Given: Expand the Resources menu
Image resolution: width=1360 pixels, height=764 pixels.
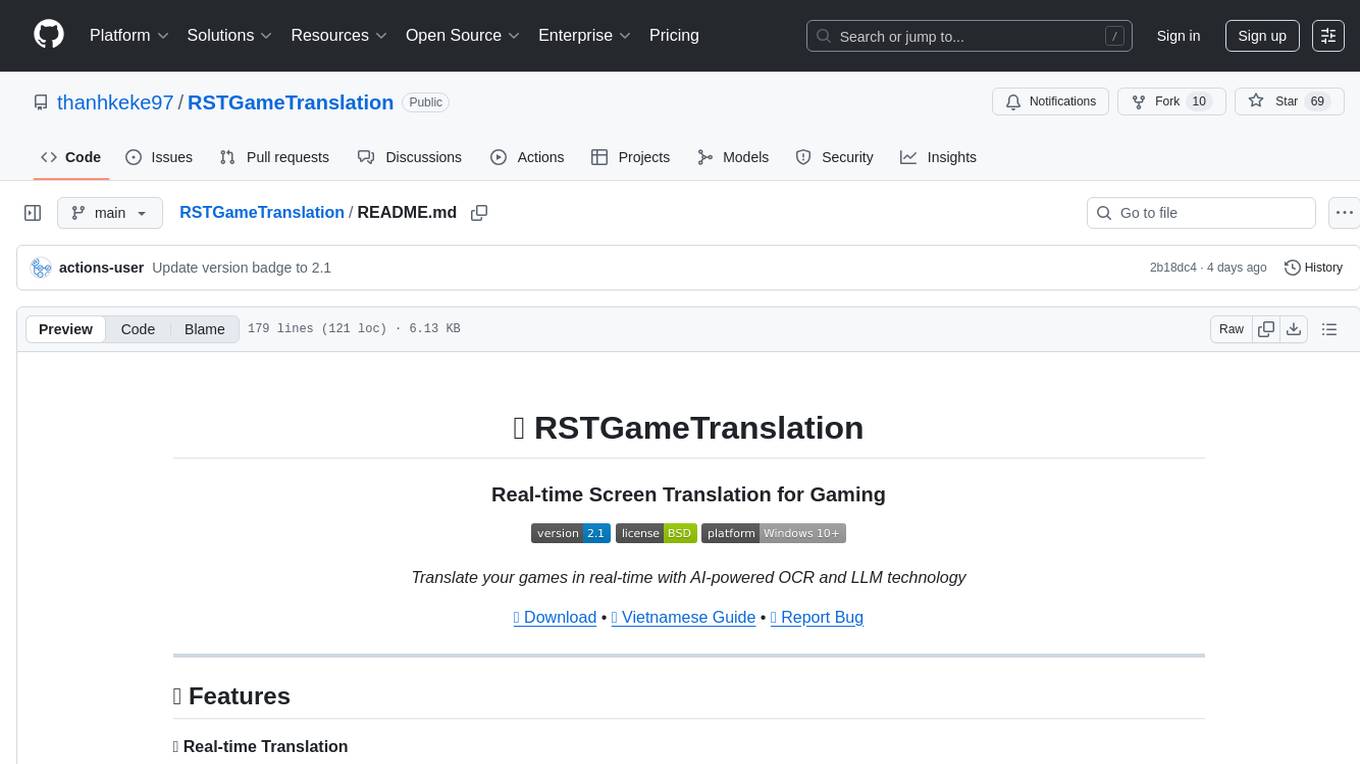Looking at the screenshot, I should point(339,35).
